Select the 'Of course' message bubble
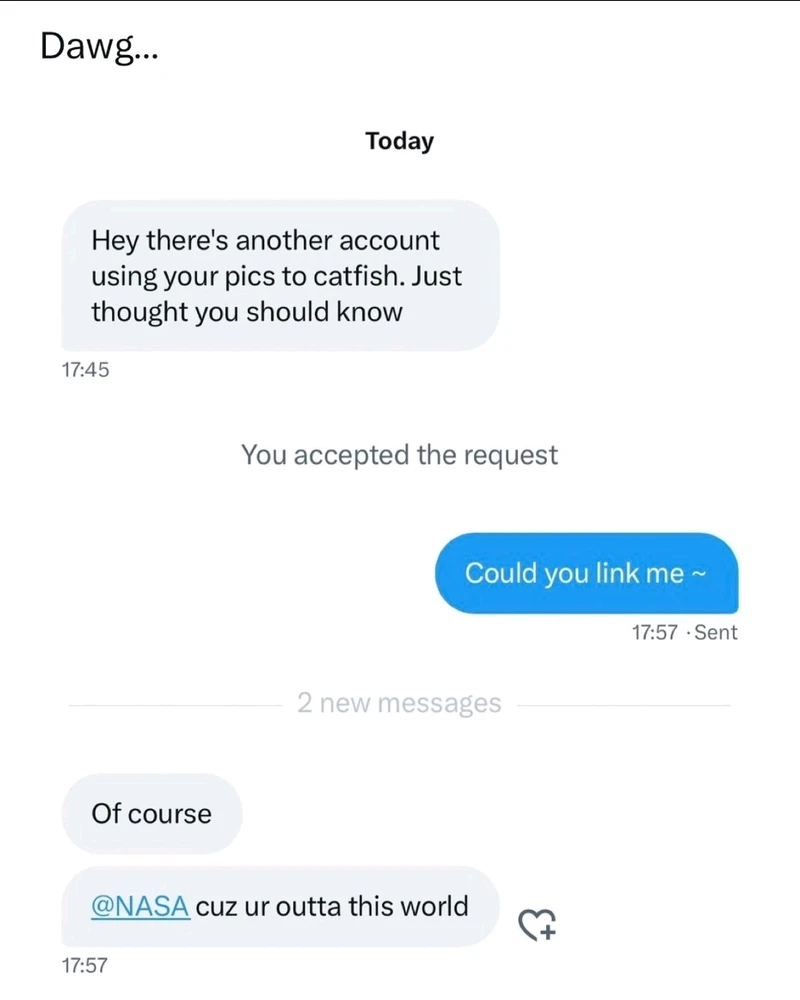 [x=152, y=814]
